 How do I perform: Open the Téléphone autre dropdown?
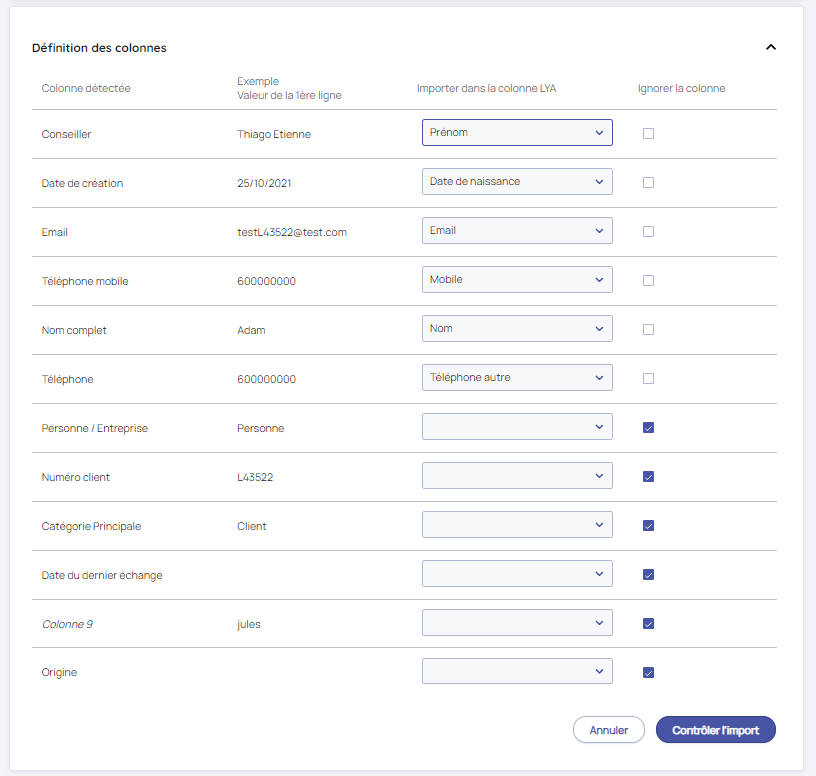[x=517, y=378]
